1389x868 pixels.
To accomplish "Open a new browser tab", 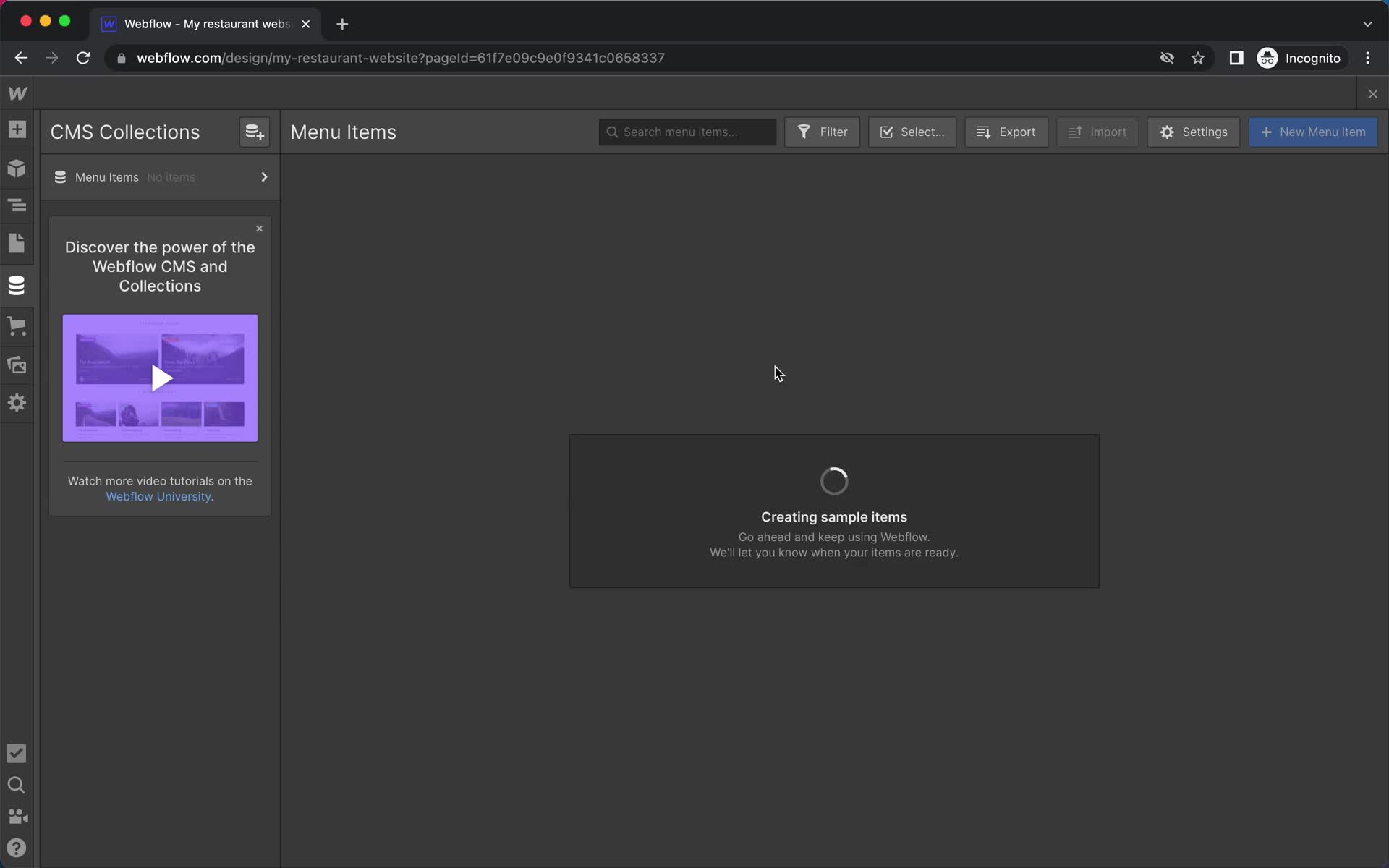I will pyautogui.click(x=342, y=24).
